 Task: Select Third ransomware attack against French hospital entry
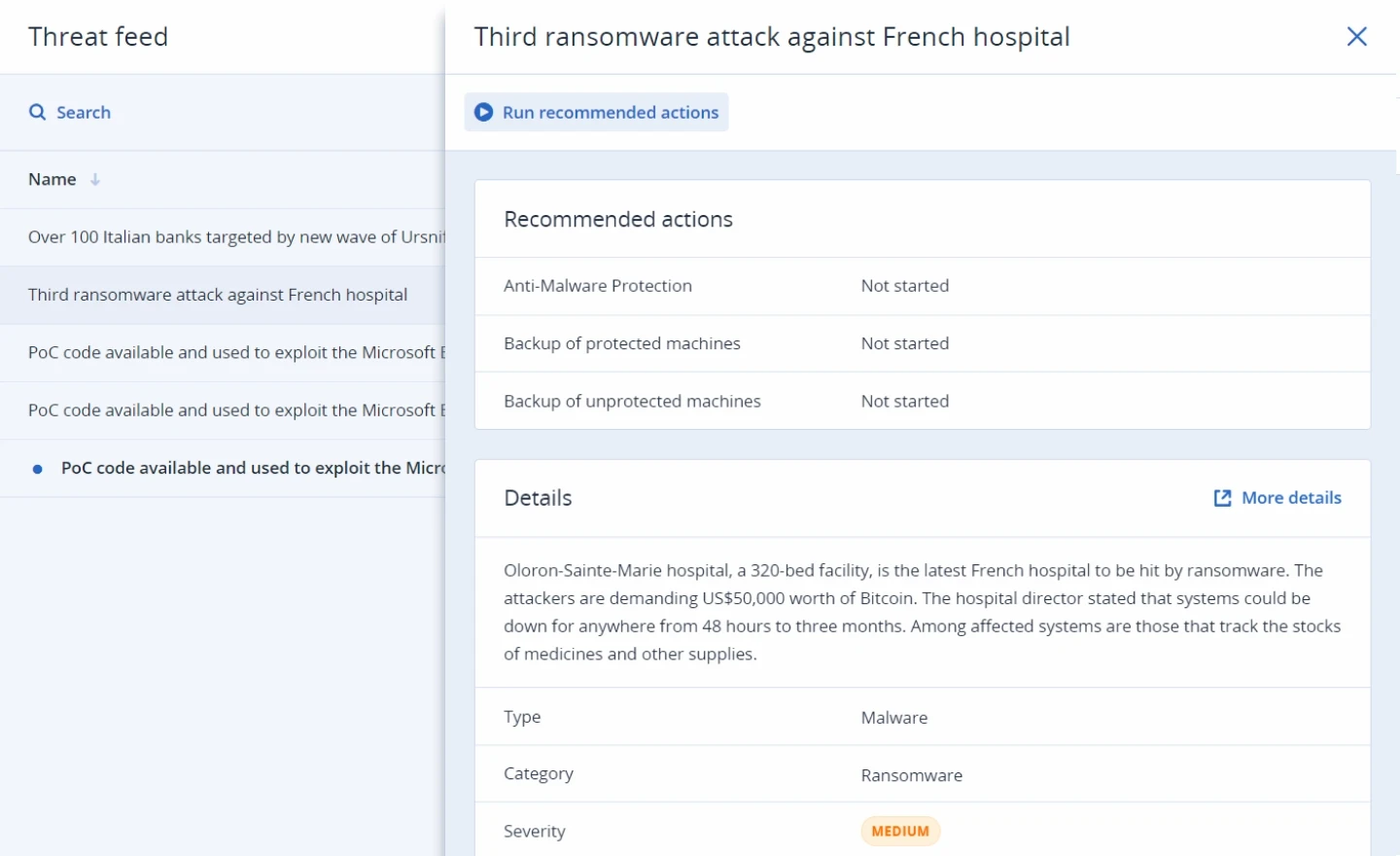pyautogui.click(x=223, y=295)
